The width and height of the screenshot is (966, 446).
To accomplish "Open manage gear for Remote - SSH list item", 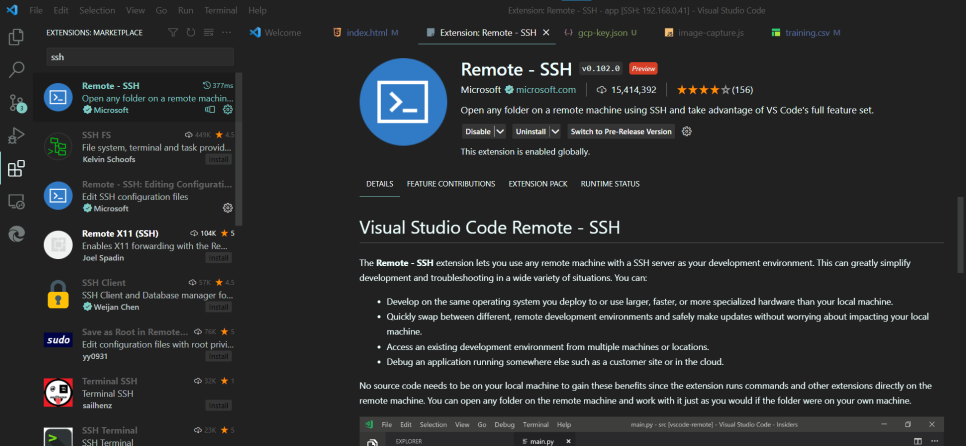I will click(227, 110).
